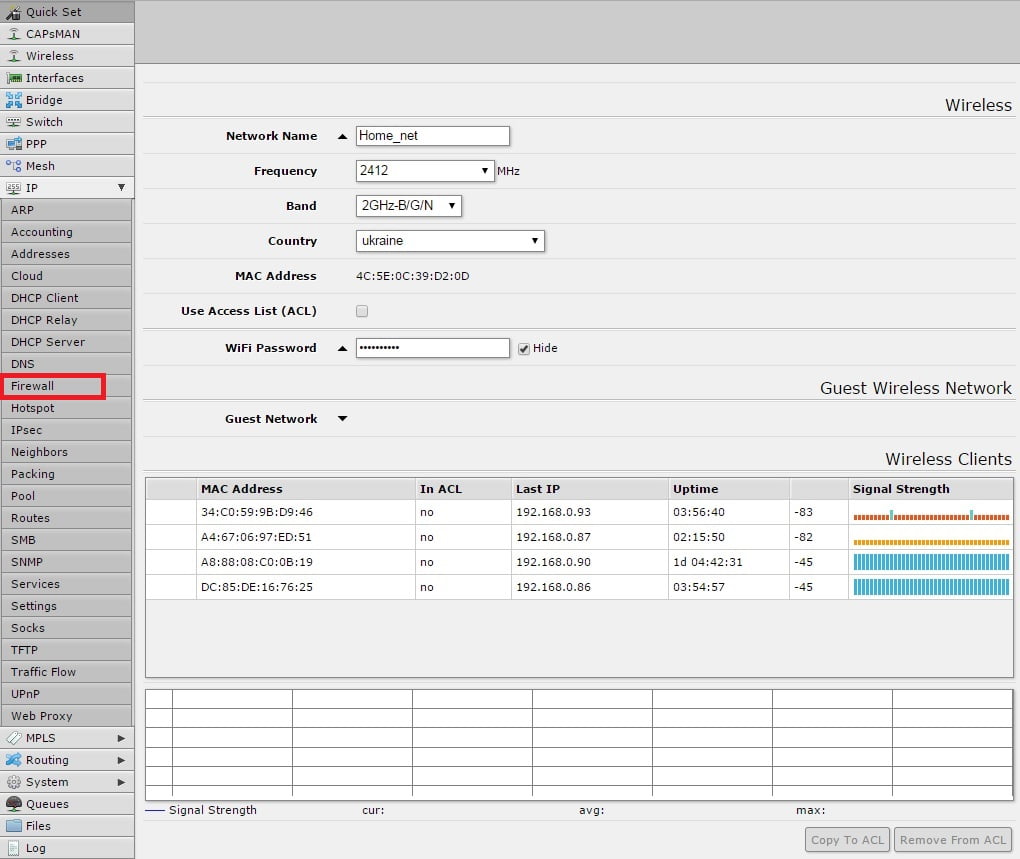The width and height of the screenshot is (1020, 859).
Task: Click the System gear icon
Action: click(13, 782)
